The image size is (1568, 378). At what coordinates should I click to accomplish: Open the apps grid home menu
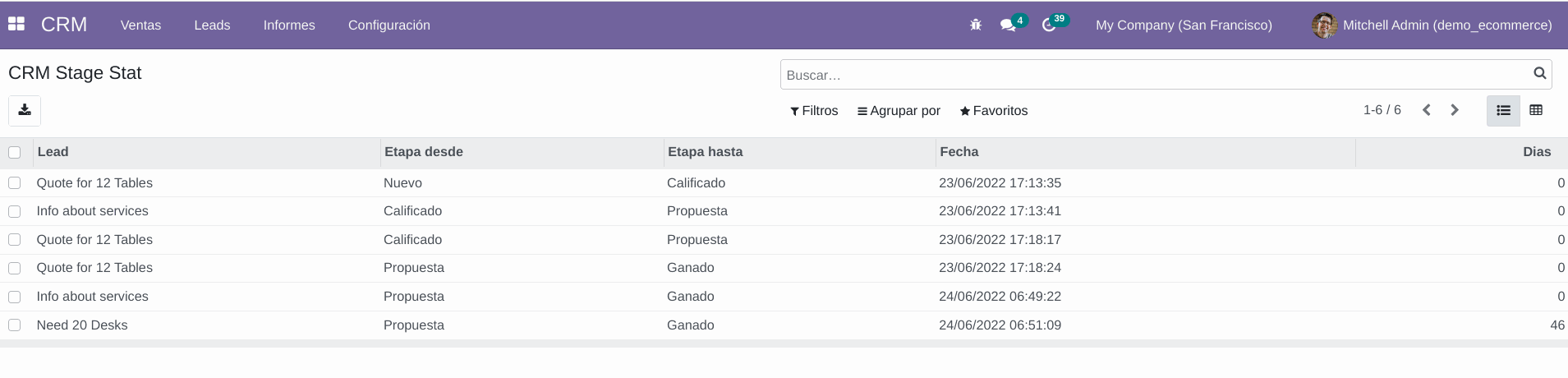coord(16,25)
